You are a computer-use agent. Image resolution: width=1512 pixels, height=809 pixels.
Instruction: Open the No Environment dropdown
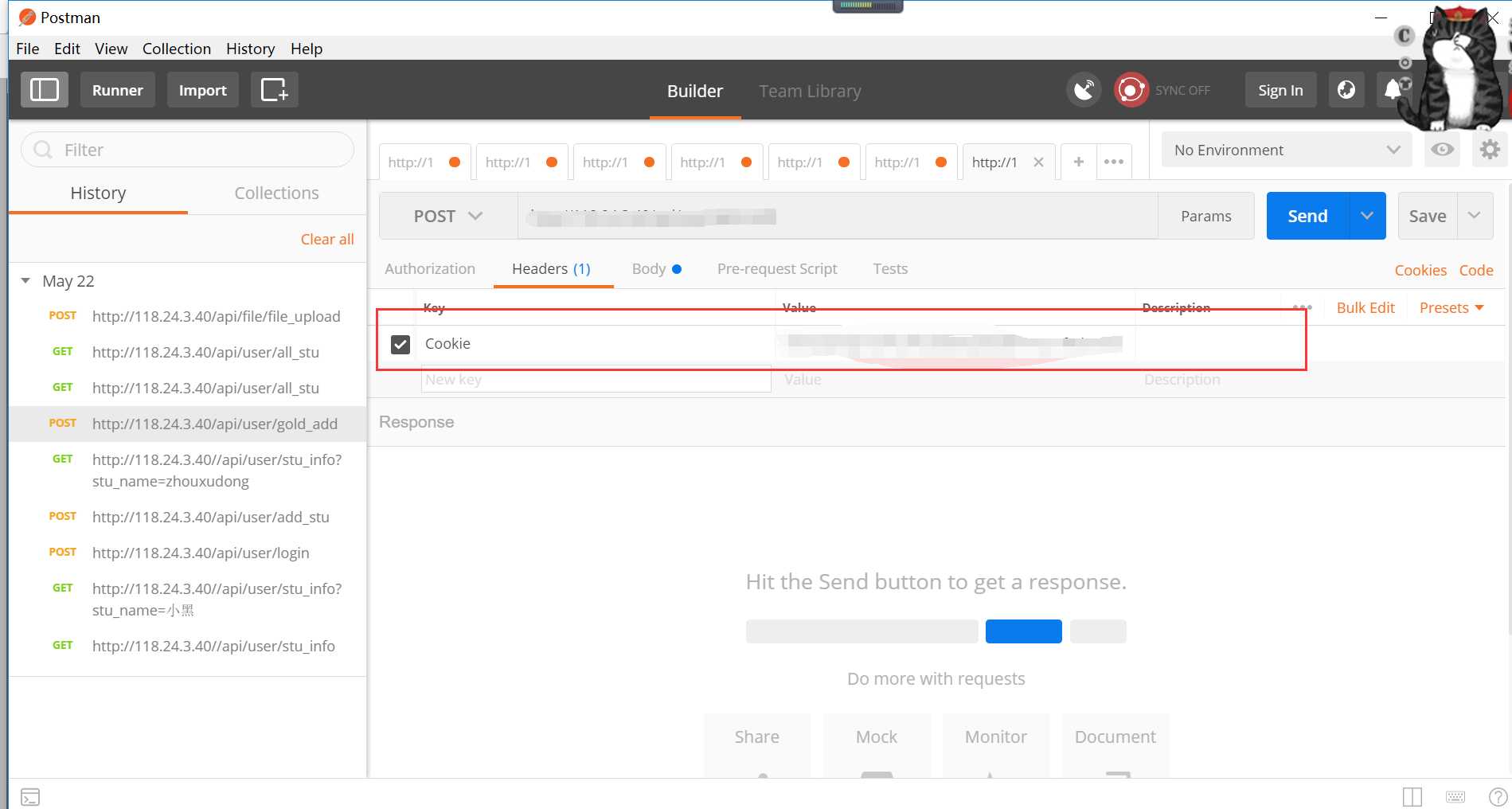click(x=1286, y=150)
